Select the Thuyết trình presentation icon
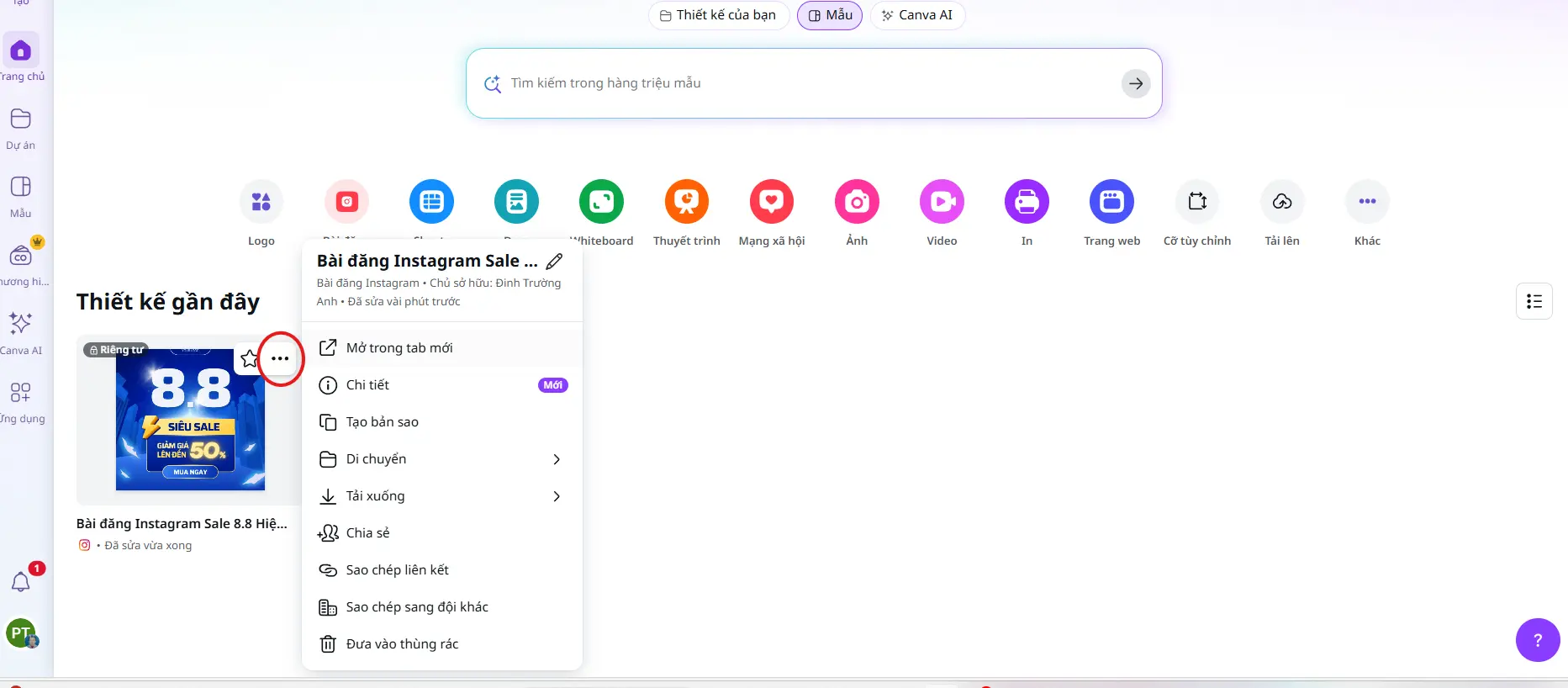 (x=686, y=202)
